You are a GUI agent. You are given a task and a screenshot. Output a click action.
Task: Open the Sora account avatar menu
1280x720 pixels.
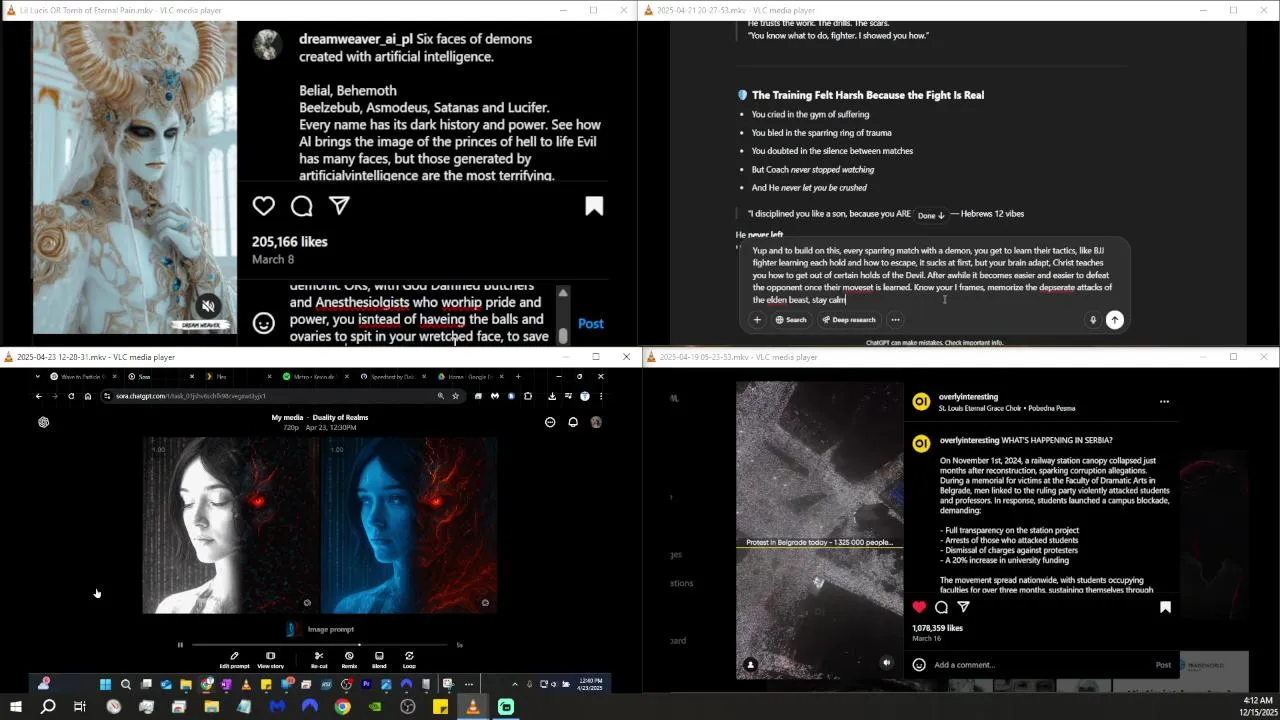tap(596, 422)
